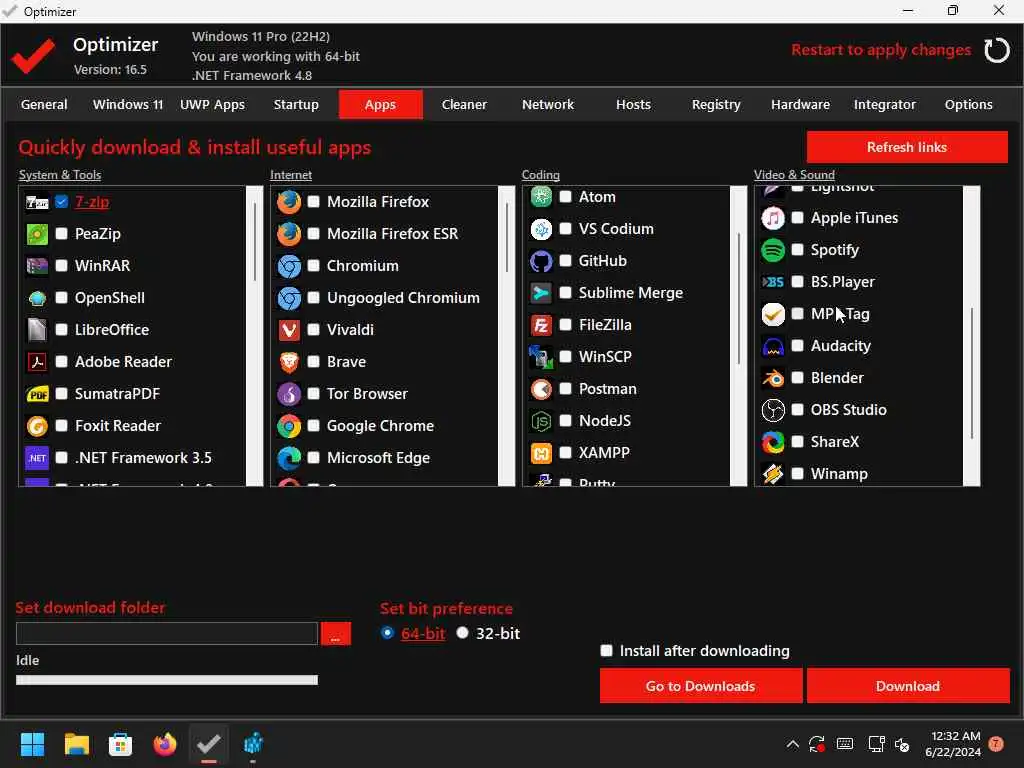Open the UWP Apps tab
The width and height of the screenshot is (1024, 768).
(x=212, y=104)
